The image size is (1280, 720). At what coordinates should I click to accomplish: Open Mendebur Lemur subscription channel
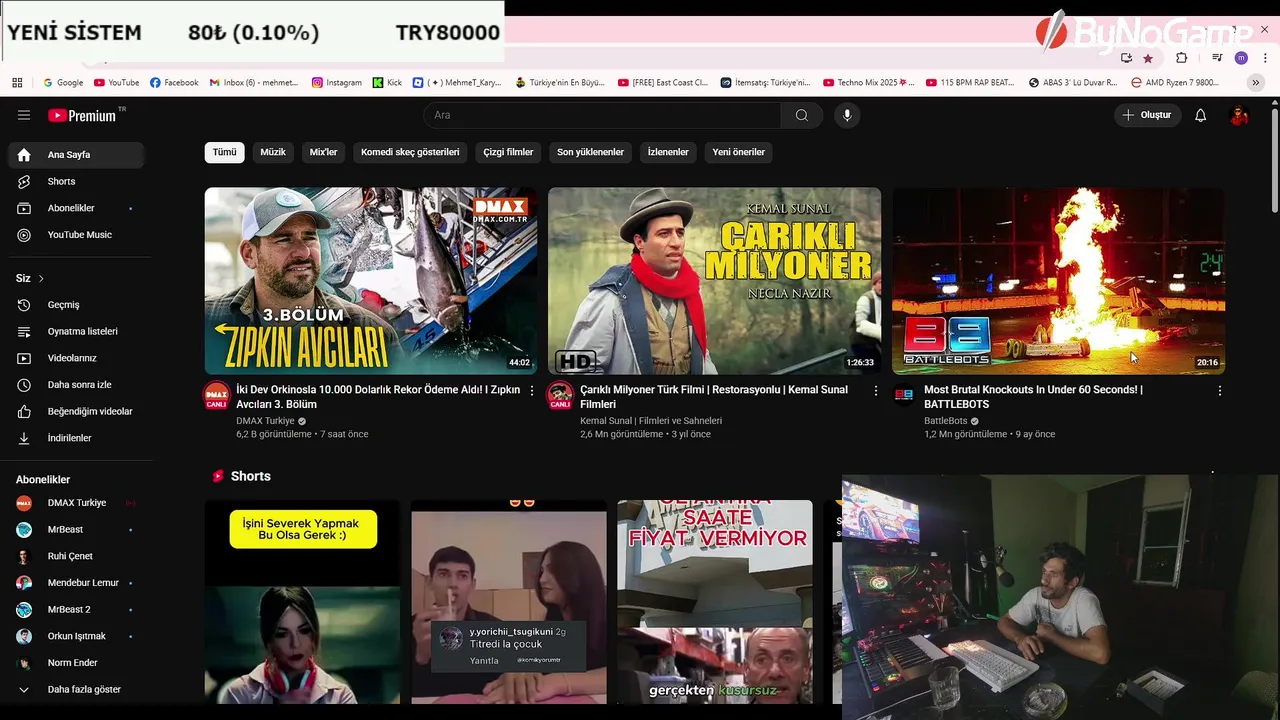76,583
